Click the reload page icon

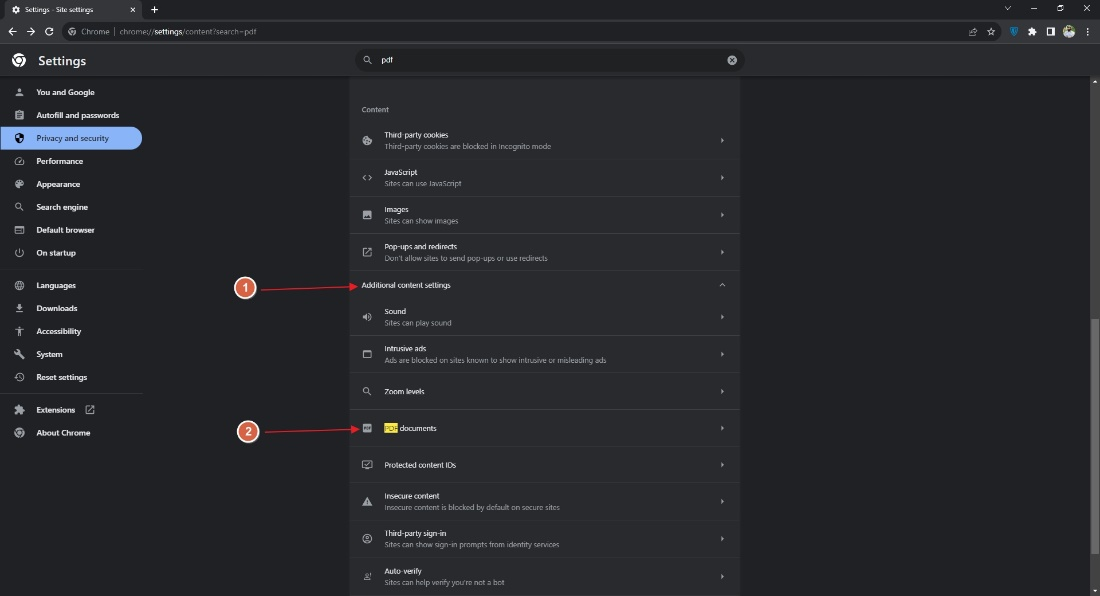(49, 31)
